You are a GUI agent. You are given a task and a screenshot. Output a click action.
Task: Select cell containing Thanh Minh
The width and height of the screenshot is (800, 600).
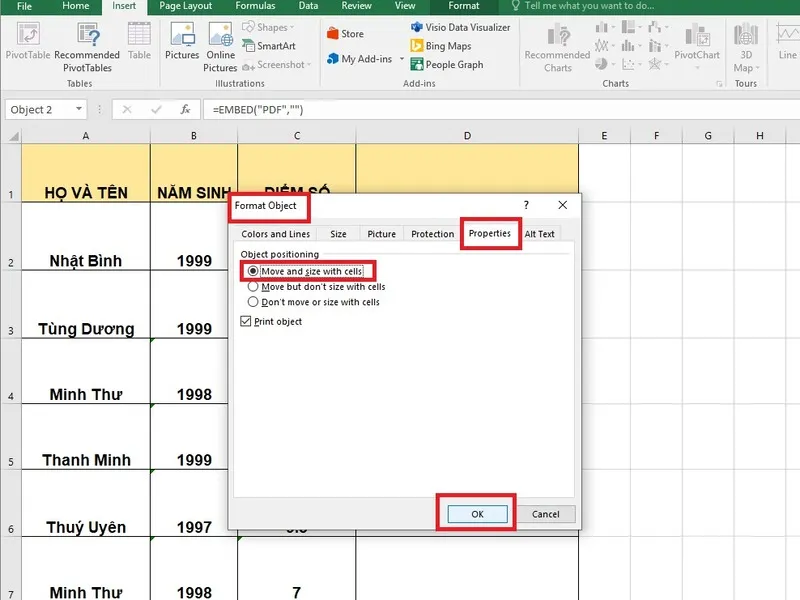[86, 436]
